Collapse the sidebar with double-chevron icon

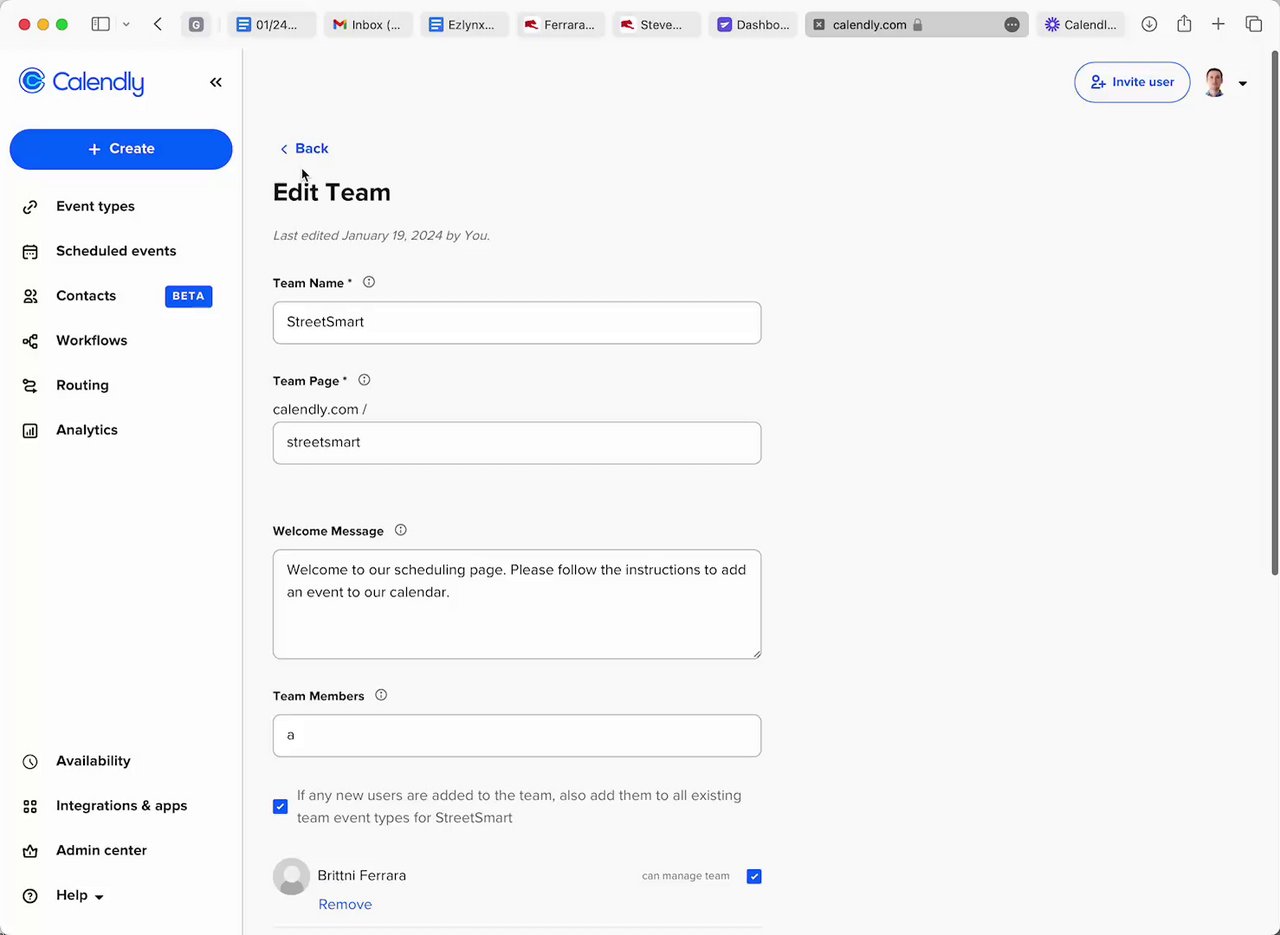pyautogui.click(x=216, y=82)
